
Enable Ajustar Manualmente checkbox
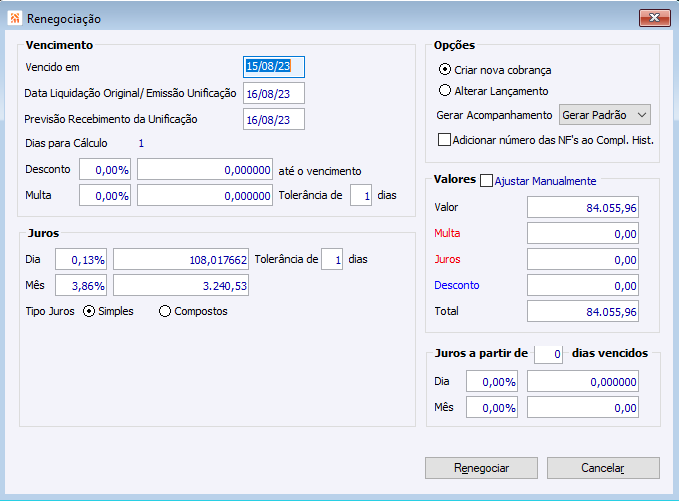point(487,181)
